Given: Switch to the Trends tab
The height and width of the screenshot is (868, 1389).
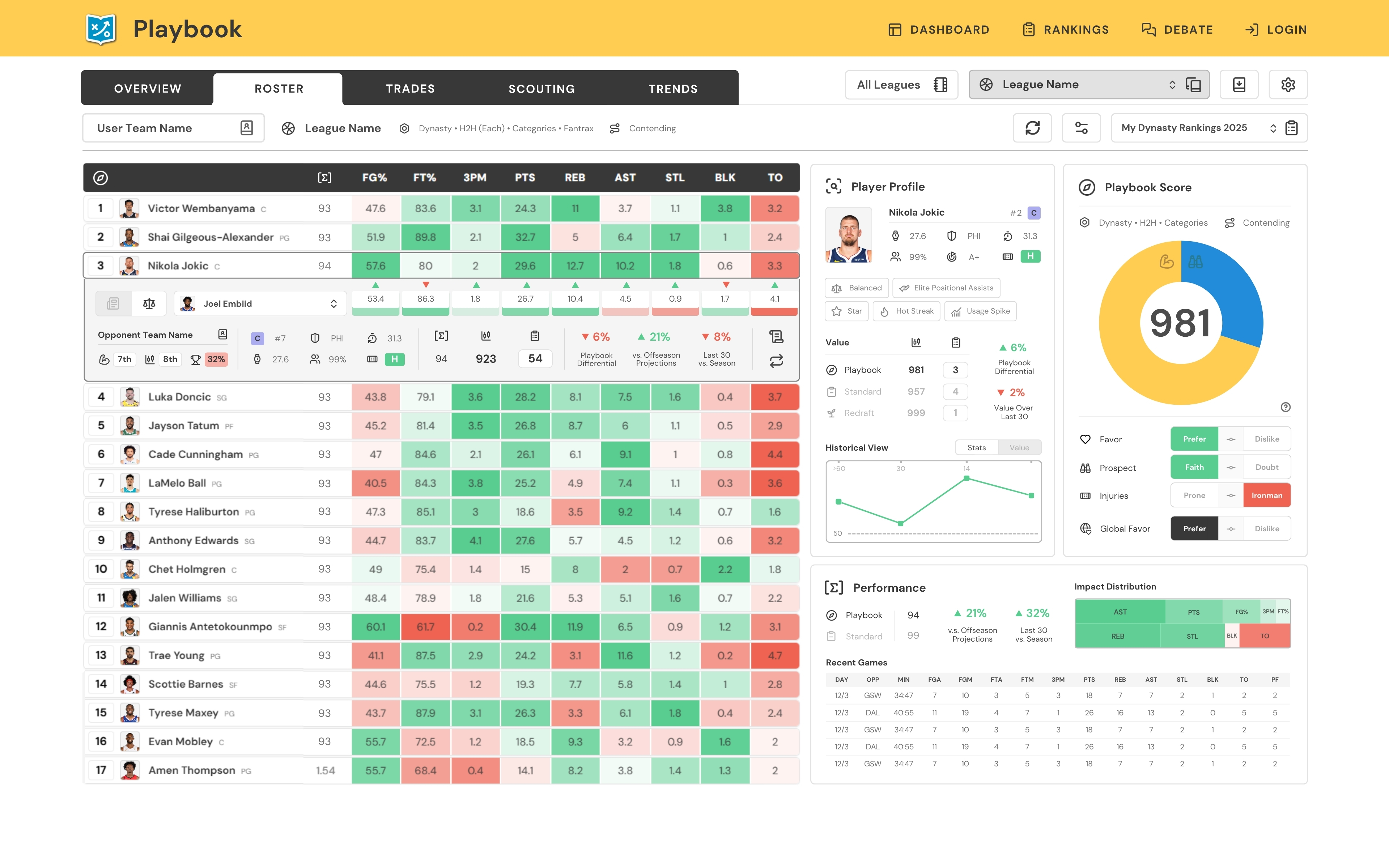Looking at the screenshot, I should pyautogui.click(x=673, y=88).
